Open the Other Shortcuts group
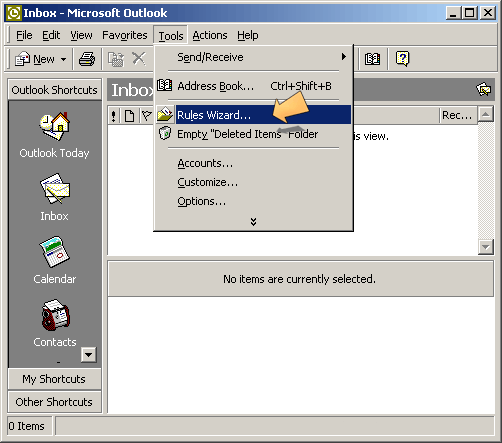Viewport: 502px width, 443px height. [54, 402]
